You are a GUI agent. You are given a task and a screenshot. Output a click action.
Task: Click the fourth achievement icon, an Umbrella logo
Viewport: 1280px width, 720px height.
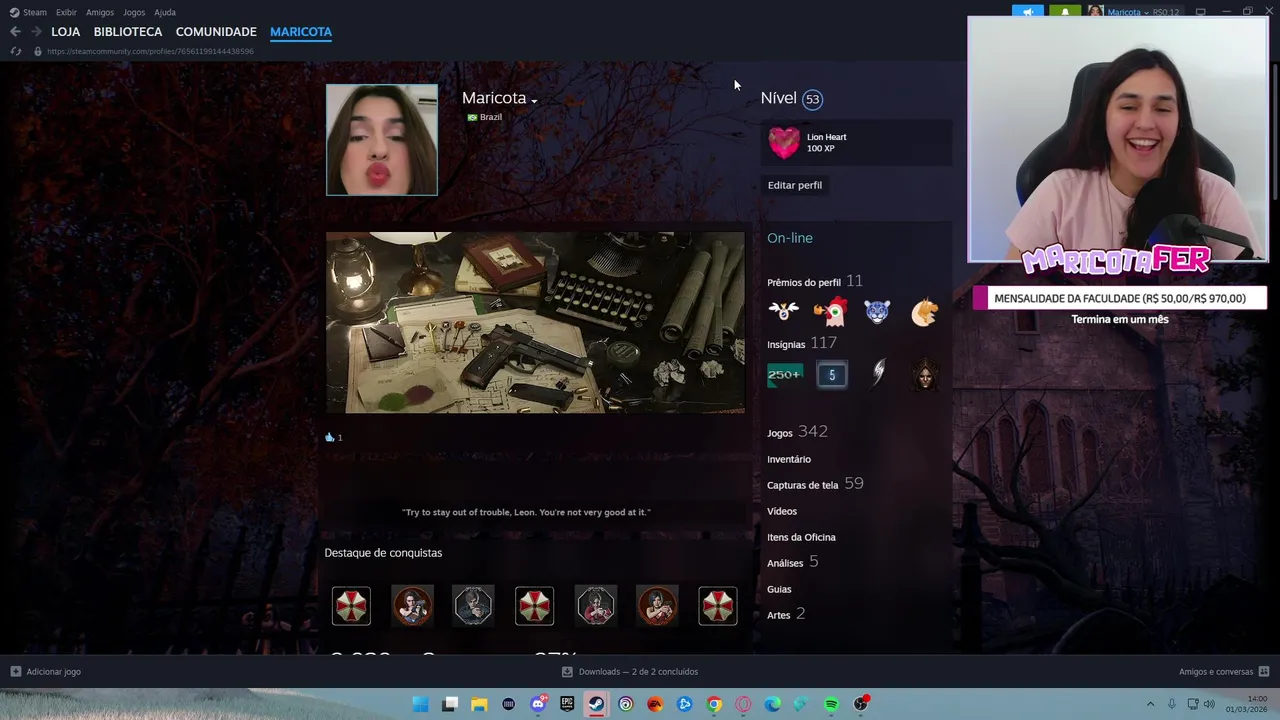point(534,606)
